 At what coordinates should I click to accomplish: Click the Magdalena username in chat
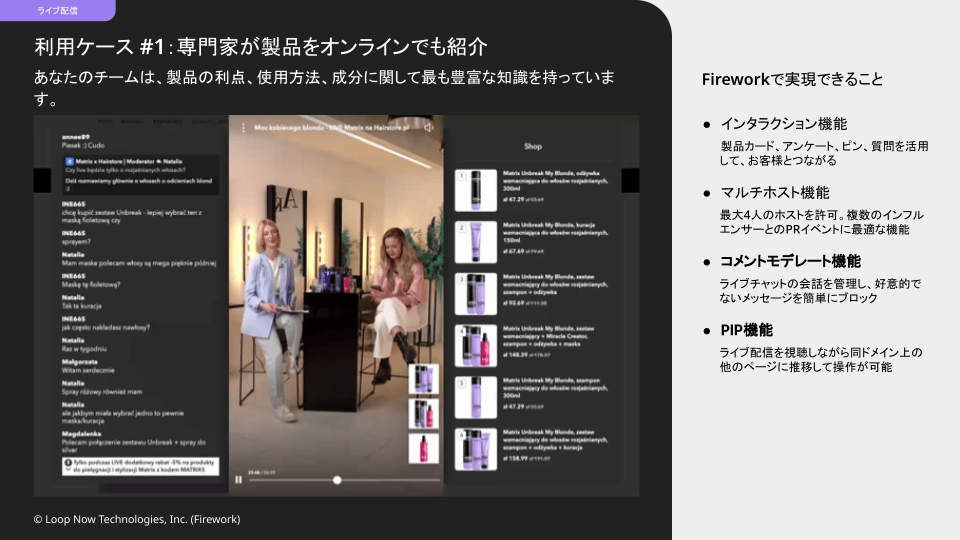click(81, 434)
